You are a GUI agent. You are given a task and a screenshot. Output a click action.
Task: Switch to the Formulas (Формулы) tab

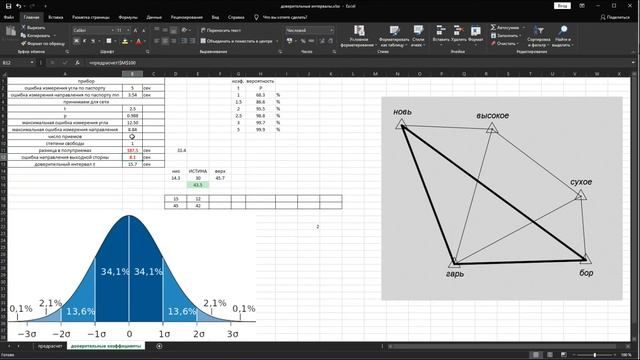tap(128, 17)
